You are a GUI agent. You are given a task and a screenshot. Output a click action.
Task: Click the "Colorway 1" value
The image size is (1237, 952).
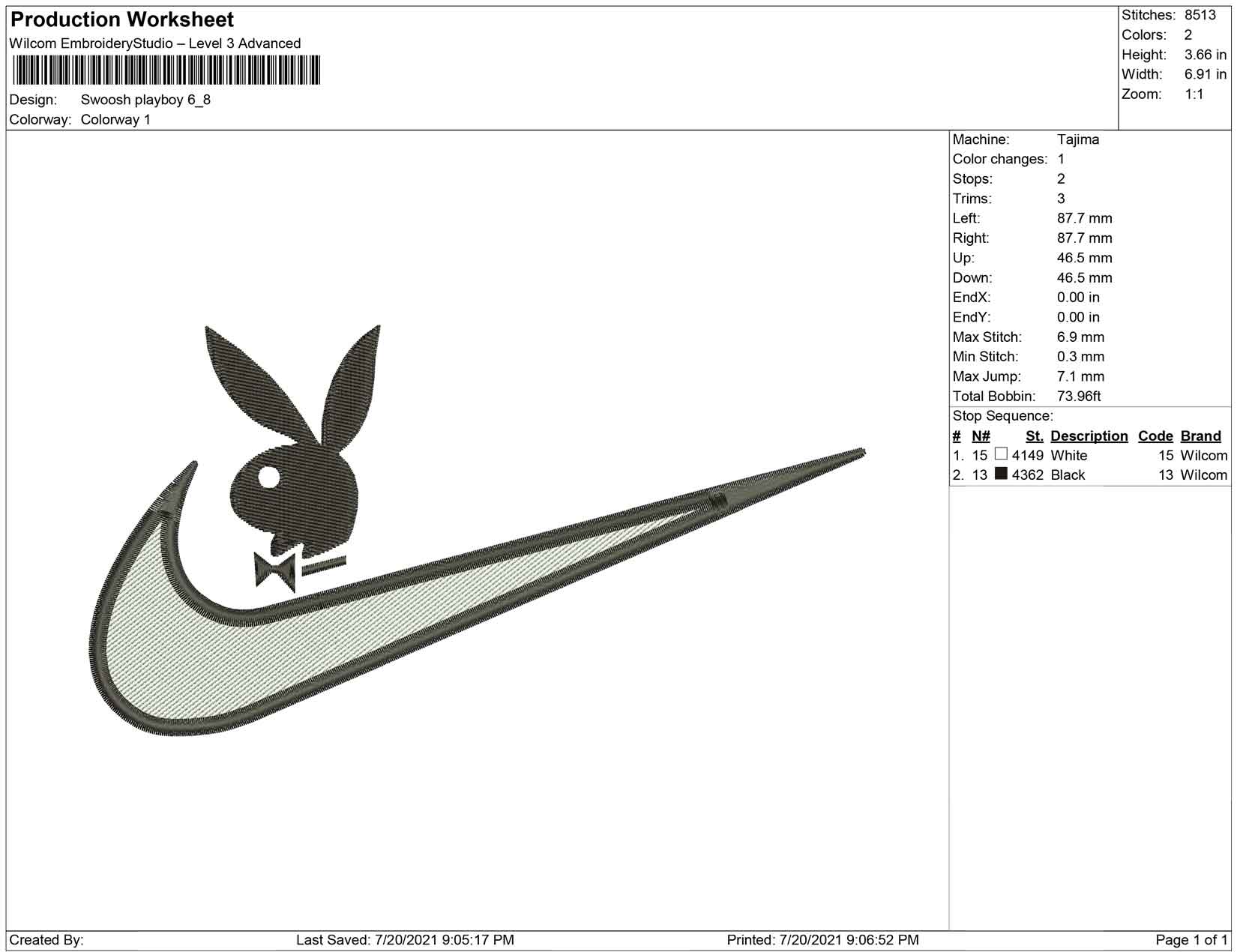point(115,120)
